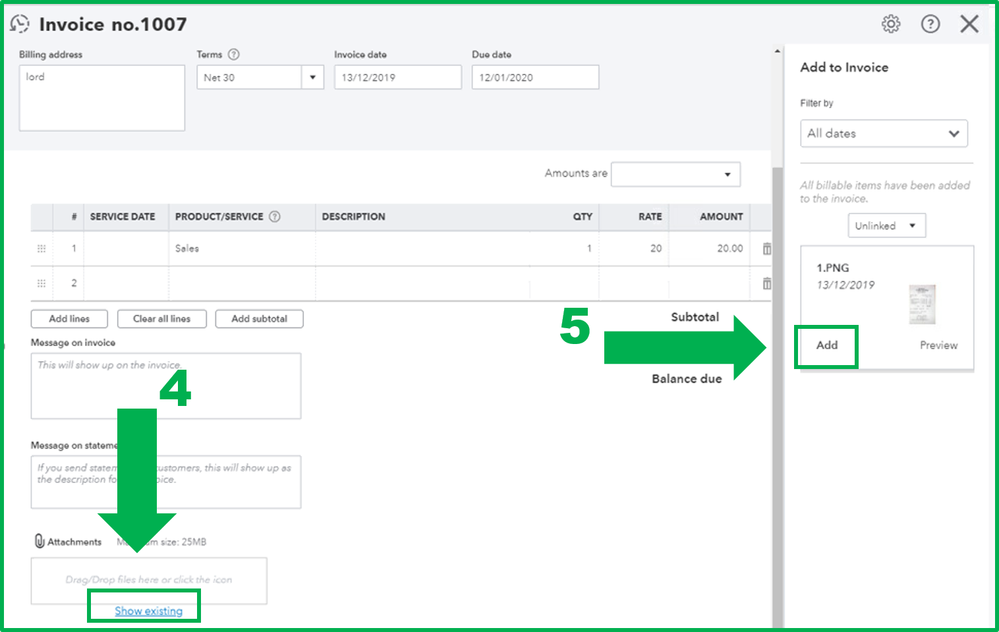
Task: Delete line 1 using trash icon
Action: (x=767, y=248)
